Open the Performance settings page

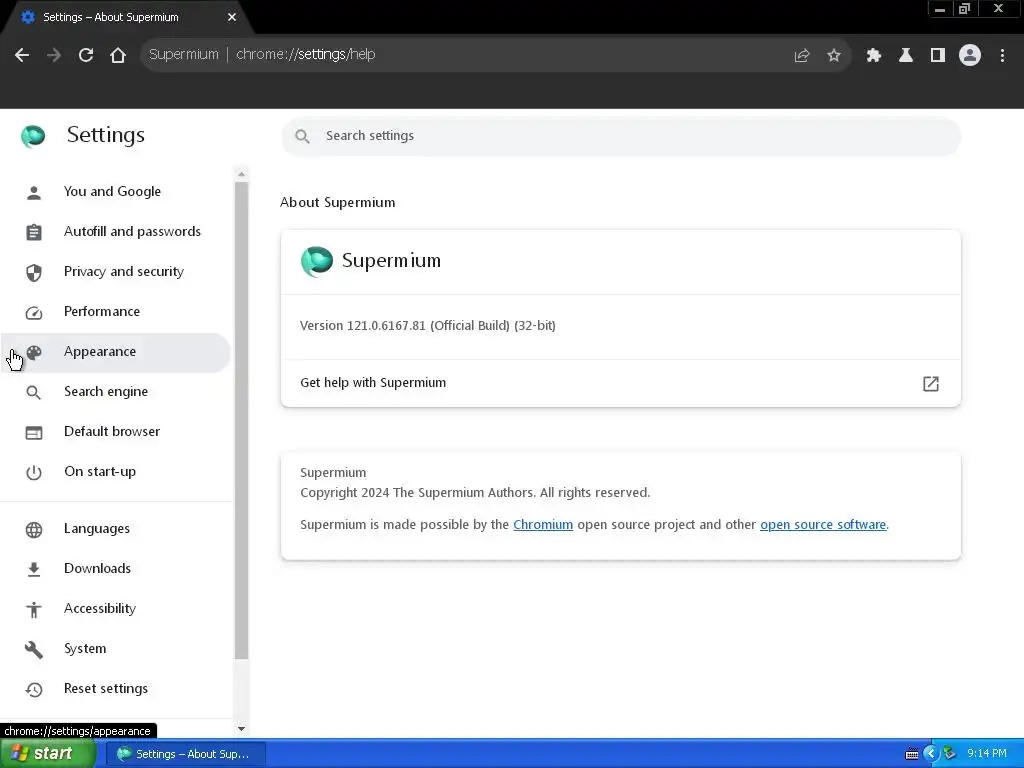(115, 312)
